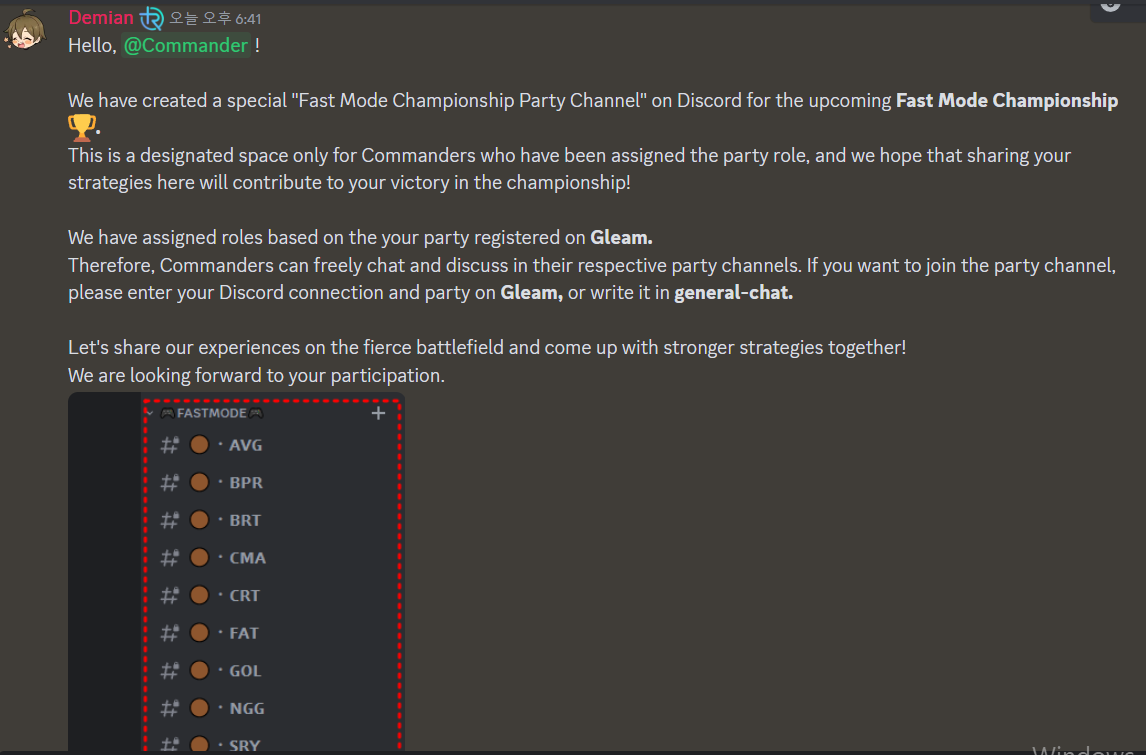Open the BRT channel
This screenshot has height=755, width=1146.
click(245, 520)
